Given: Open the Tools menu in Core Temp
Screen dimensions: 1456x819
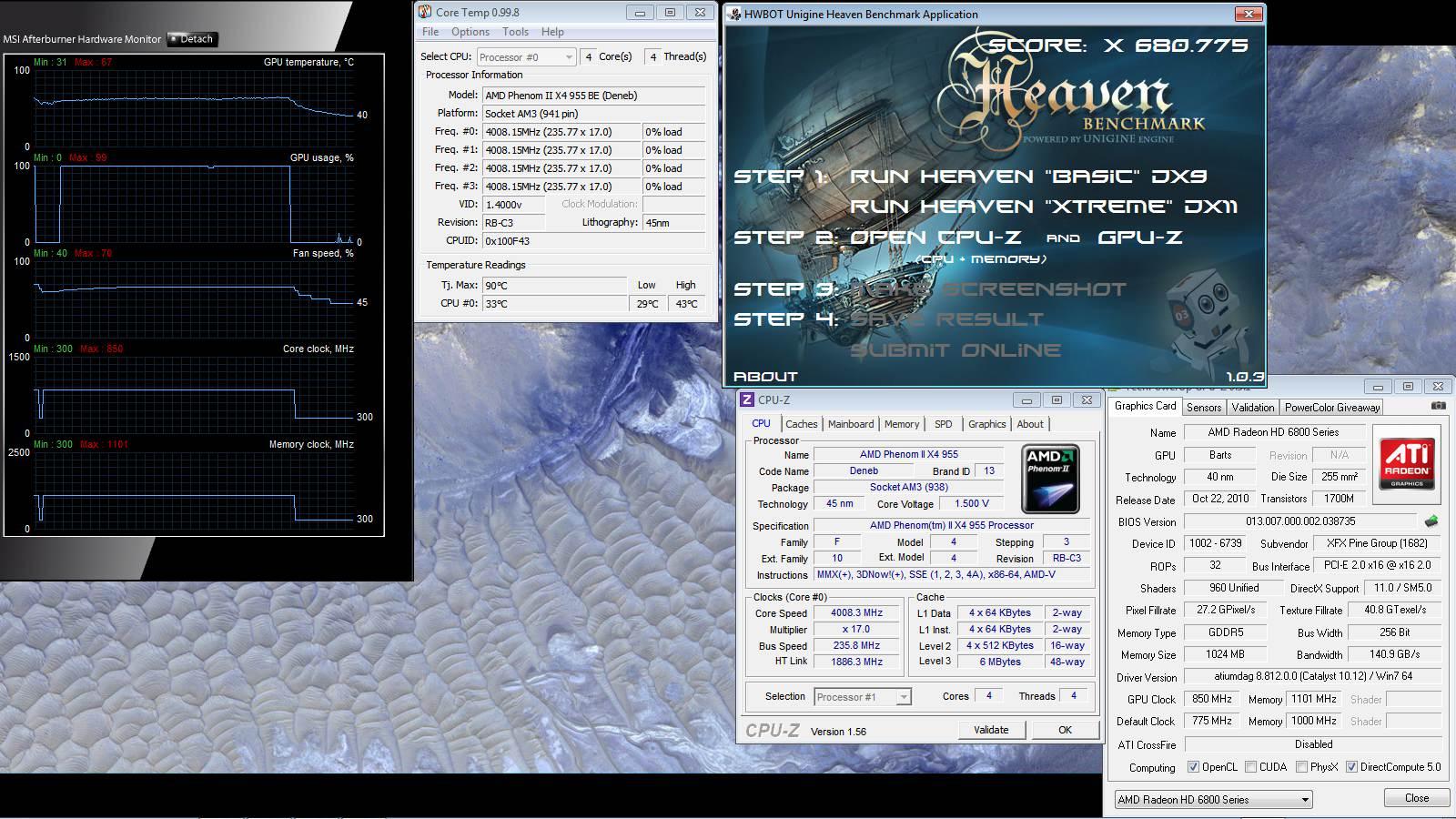Looking at the screenshot, I should (515, 32).
